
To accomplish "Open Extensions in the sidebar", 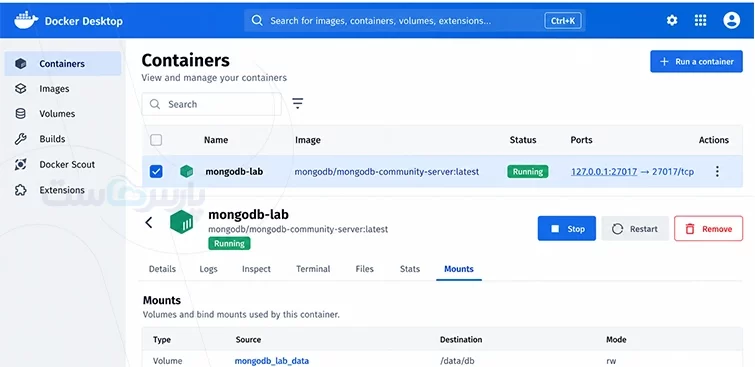I will pyautogui.click(x=62, y=190).
